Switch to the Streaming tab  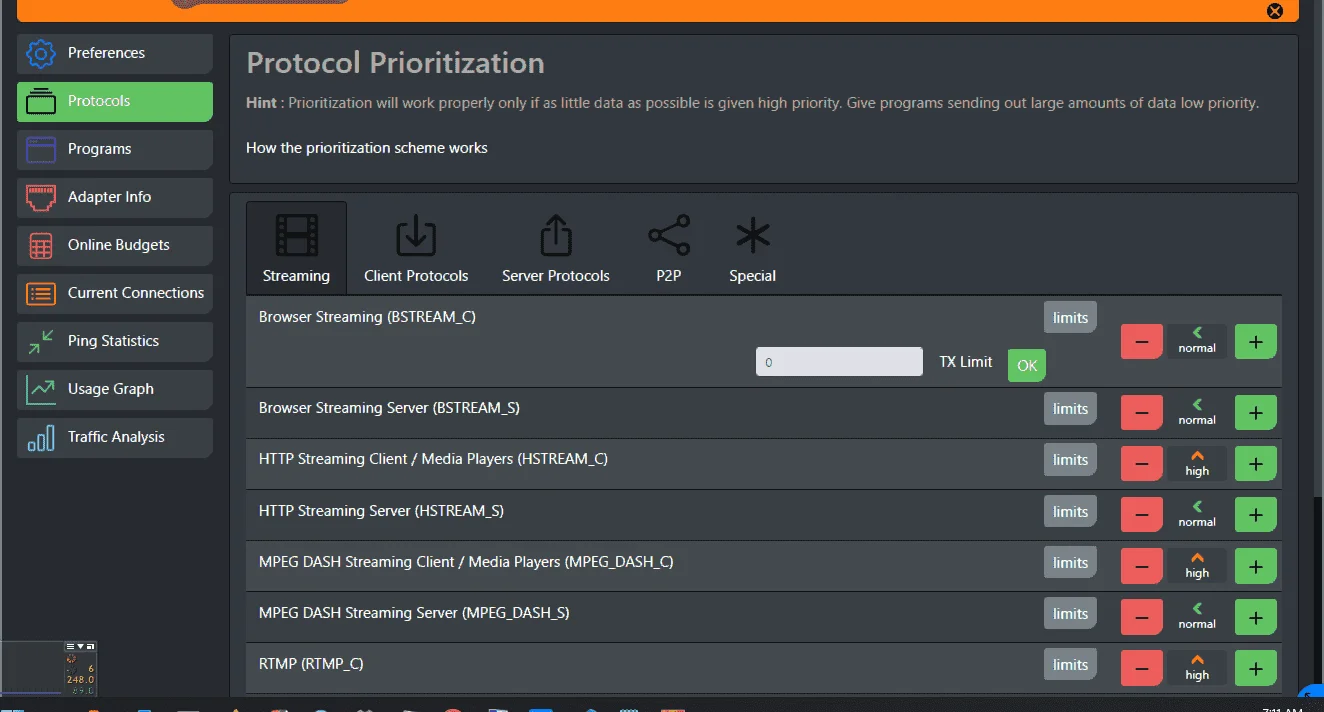(x=296, y=248)
